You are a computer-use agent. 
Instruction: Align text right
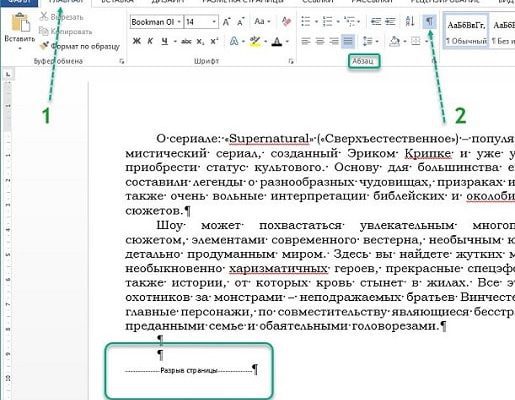(x=334, y=41)
